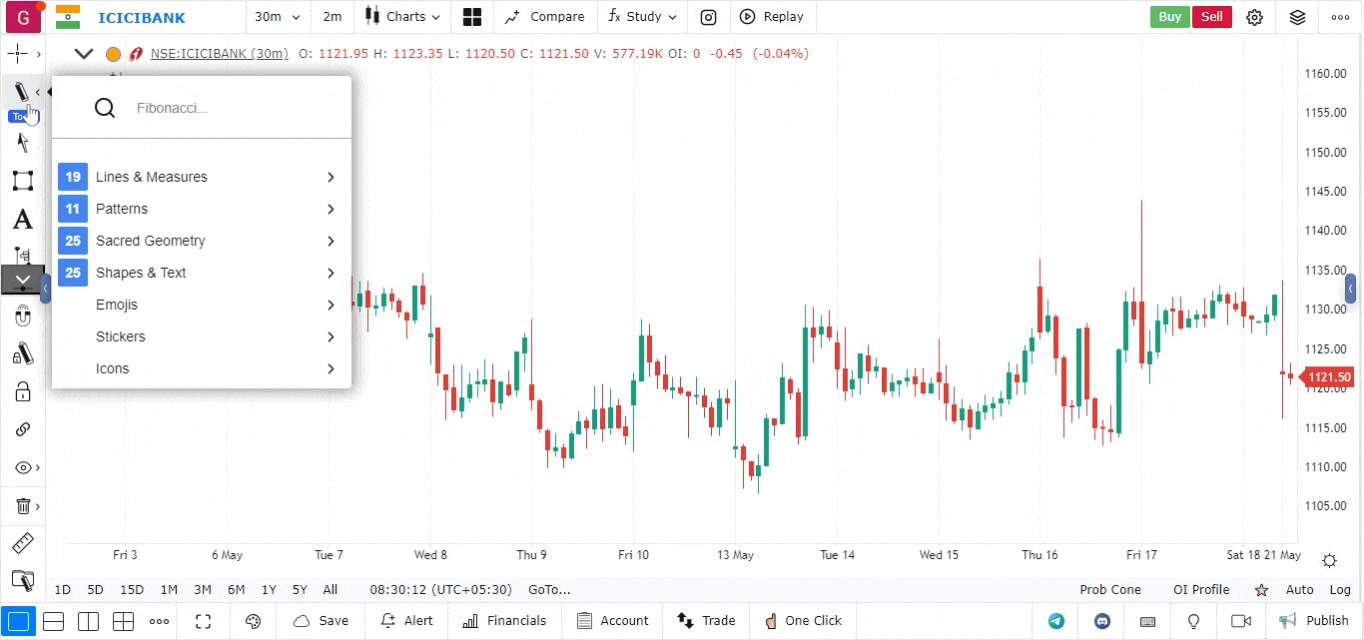This screenshot has height=640, width=1364.
Task: Expand the Charts type dropdown
Action: pyautogui.click(x=402, y=17)
